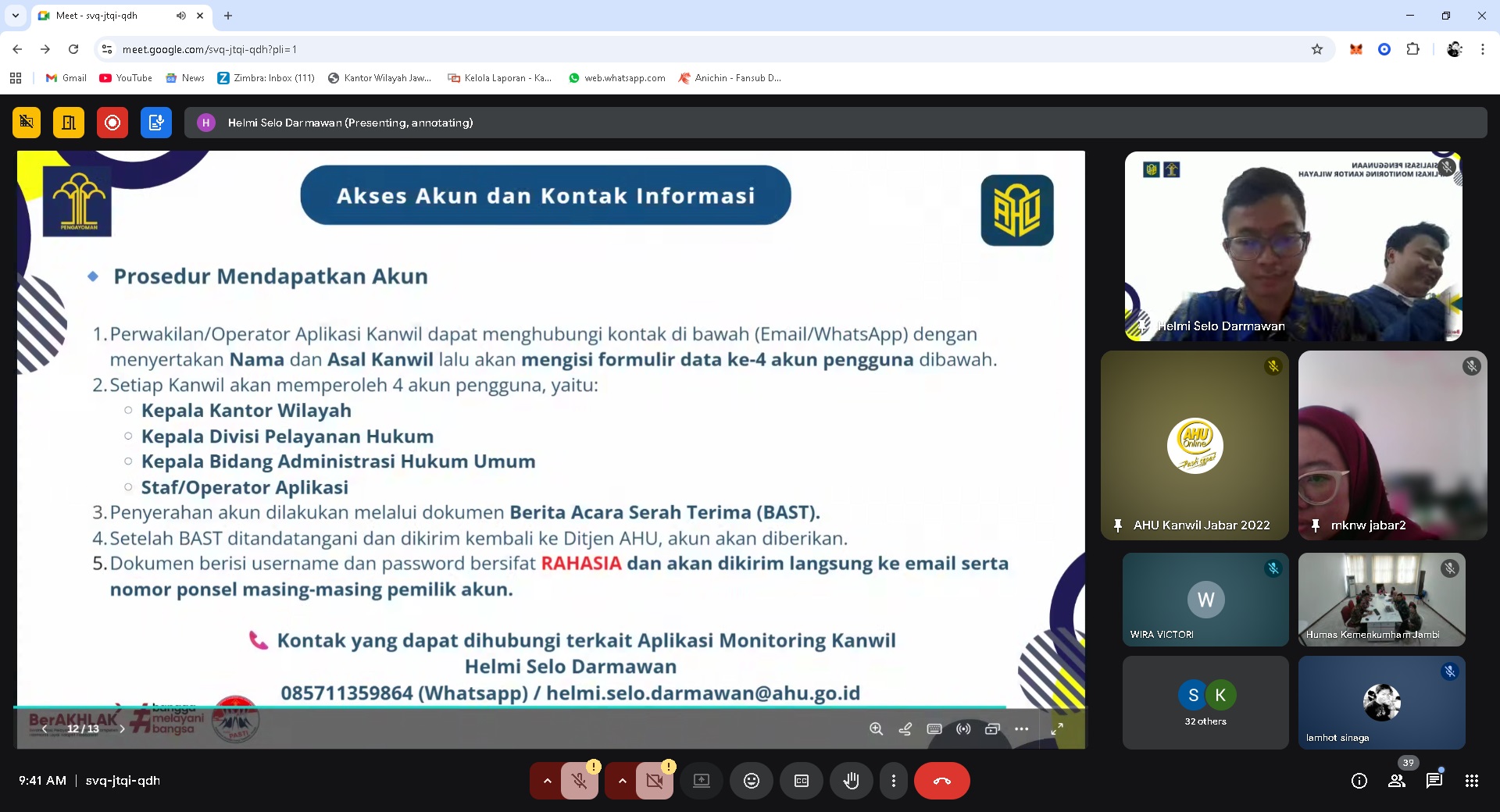Select the AHU Kanwil Jabar 2022 tile
The width and height of the screenshot is (1500, 812).
click(x=1195, y=445)
